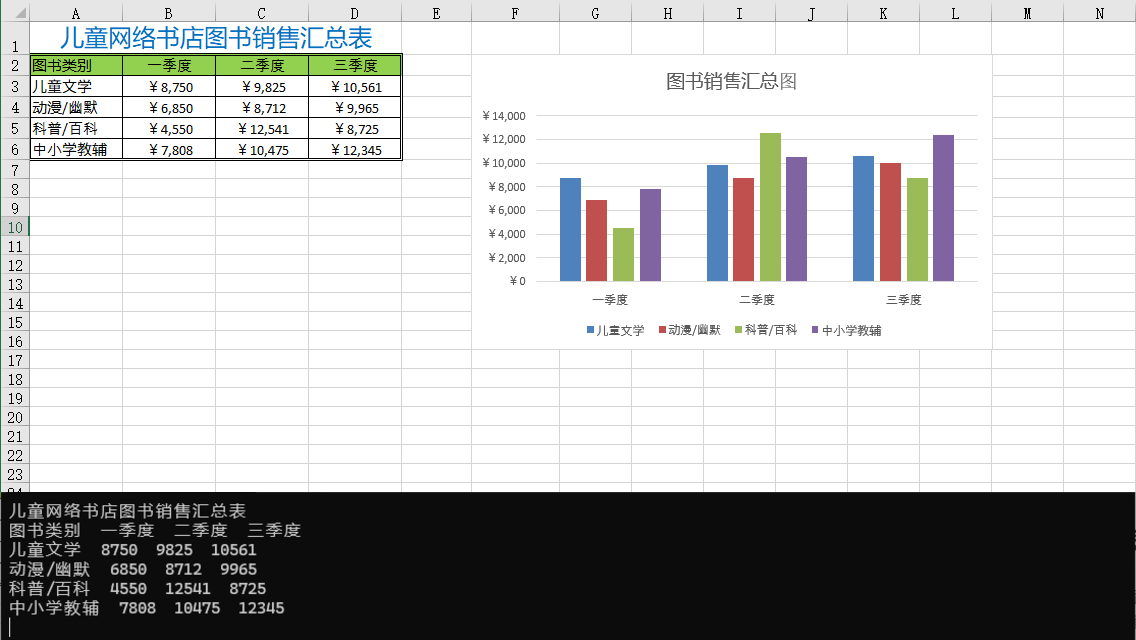Select row 10 header
The height and width of the screenshot is (640, 1136).
(14, 227)
